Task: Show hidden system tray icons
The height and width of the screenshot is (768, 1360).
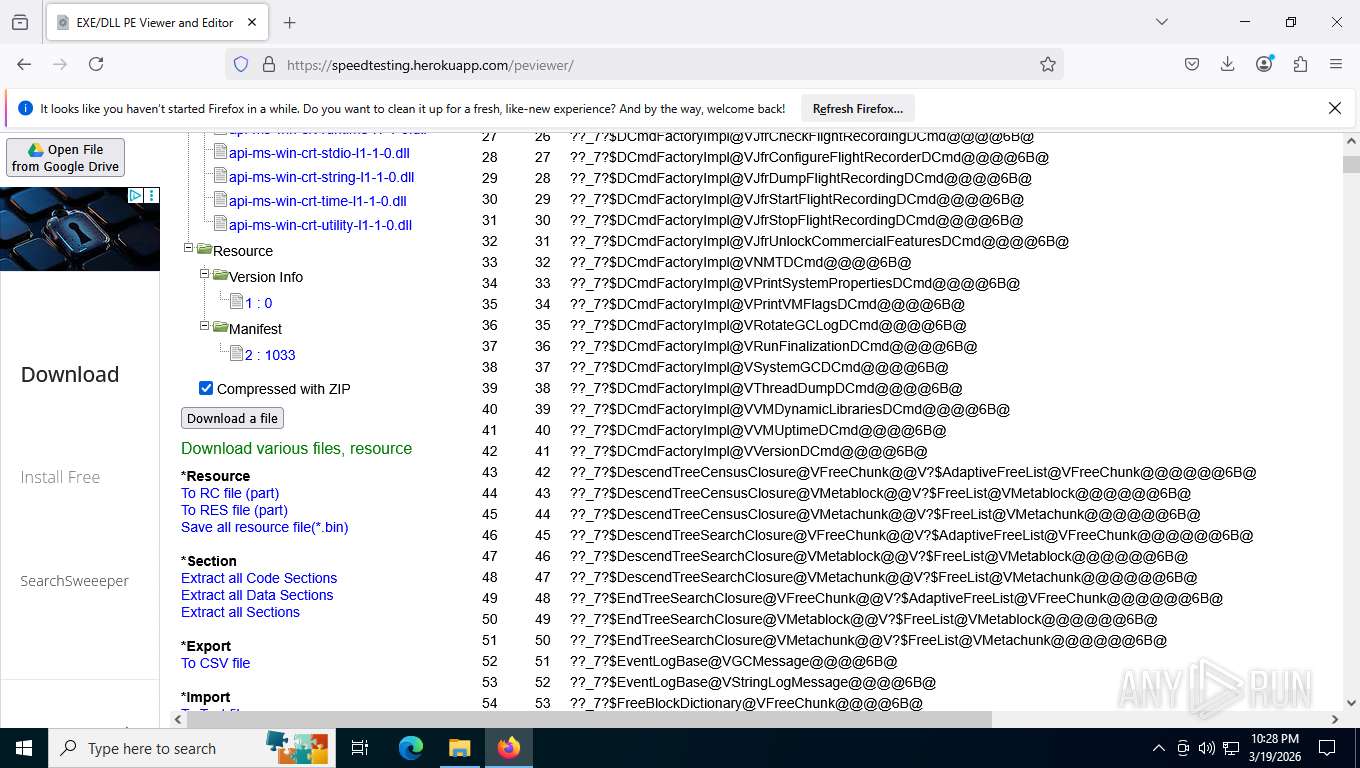Action: click(1158, 748)
